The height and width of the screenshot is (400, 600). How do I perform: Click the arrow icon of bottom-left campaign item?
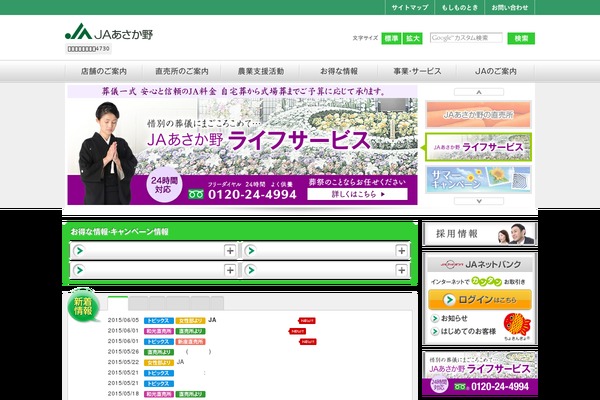(79, 270)
